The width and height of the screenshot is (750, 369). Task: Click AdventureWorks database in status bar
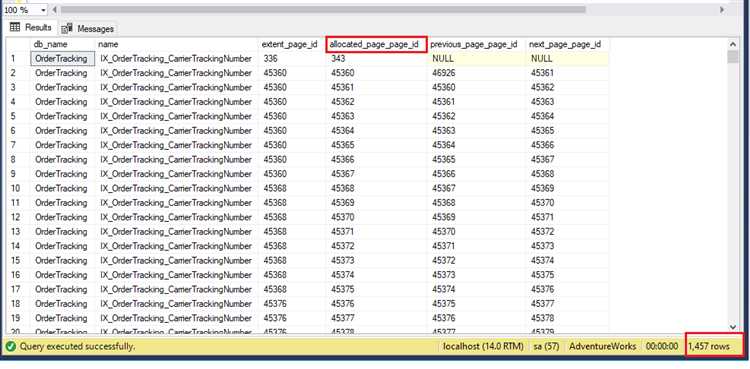[603, 346]
